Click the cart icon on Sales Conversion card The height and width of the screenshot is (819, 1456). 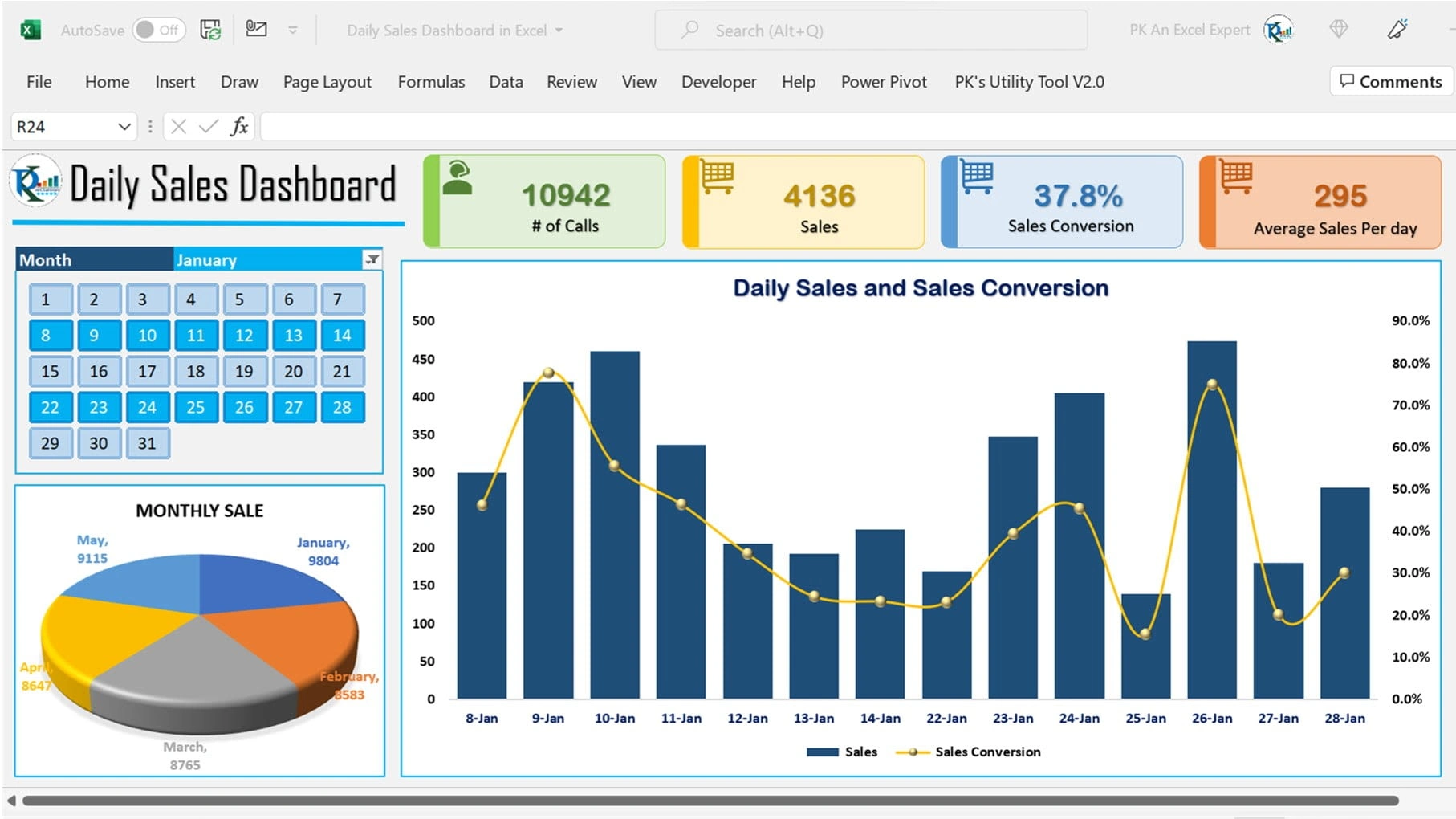click(977, 177)
